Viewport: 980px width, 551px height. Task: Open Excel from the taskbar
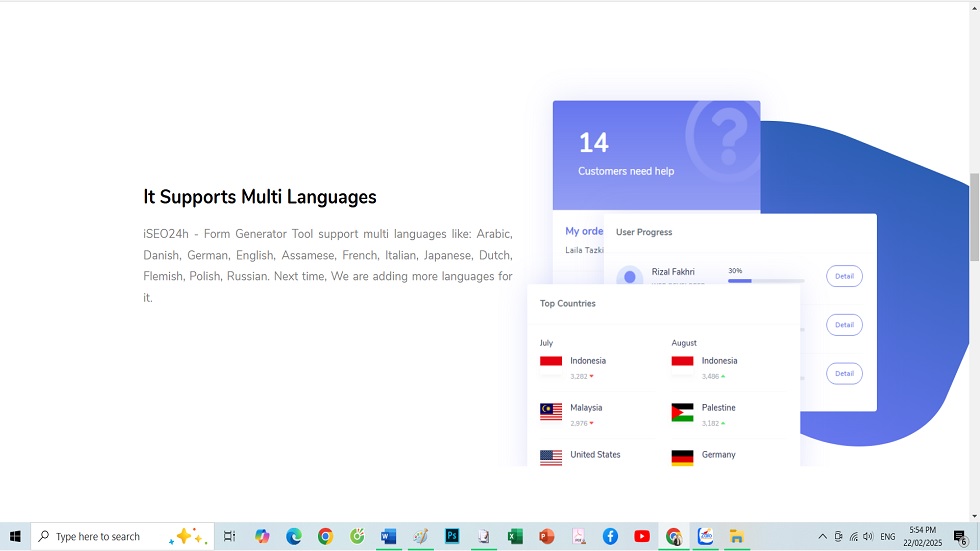point(515,537)
